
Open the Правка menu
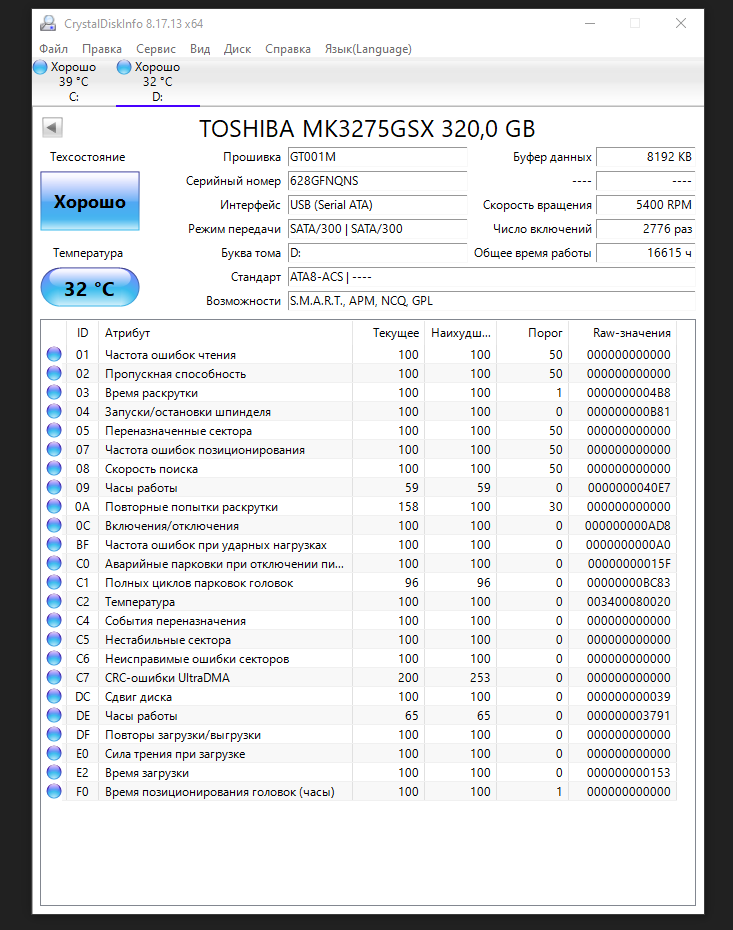click(102, 49)
